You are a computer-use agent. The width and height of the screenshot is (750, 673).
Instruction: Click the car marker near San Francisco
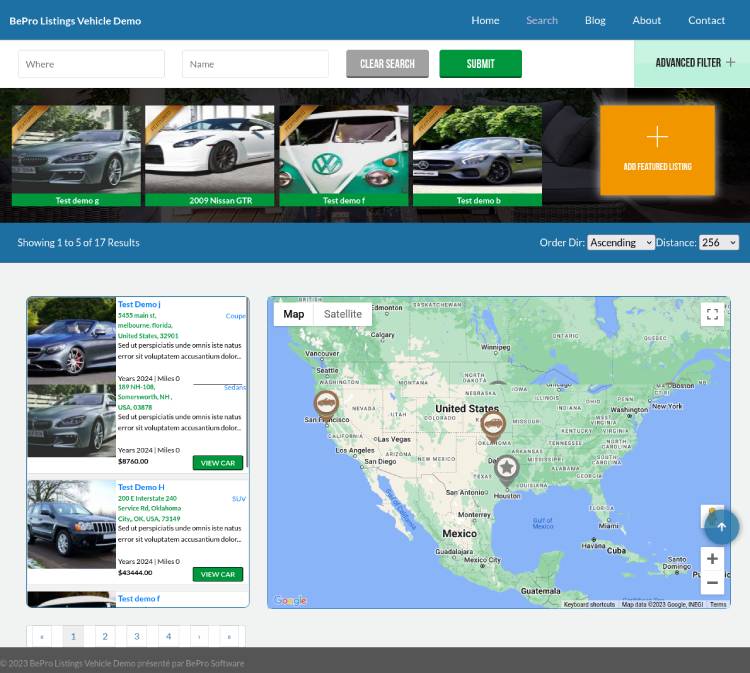326,405
